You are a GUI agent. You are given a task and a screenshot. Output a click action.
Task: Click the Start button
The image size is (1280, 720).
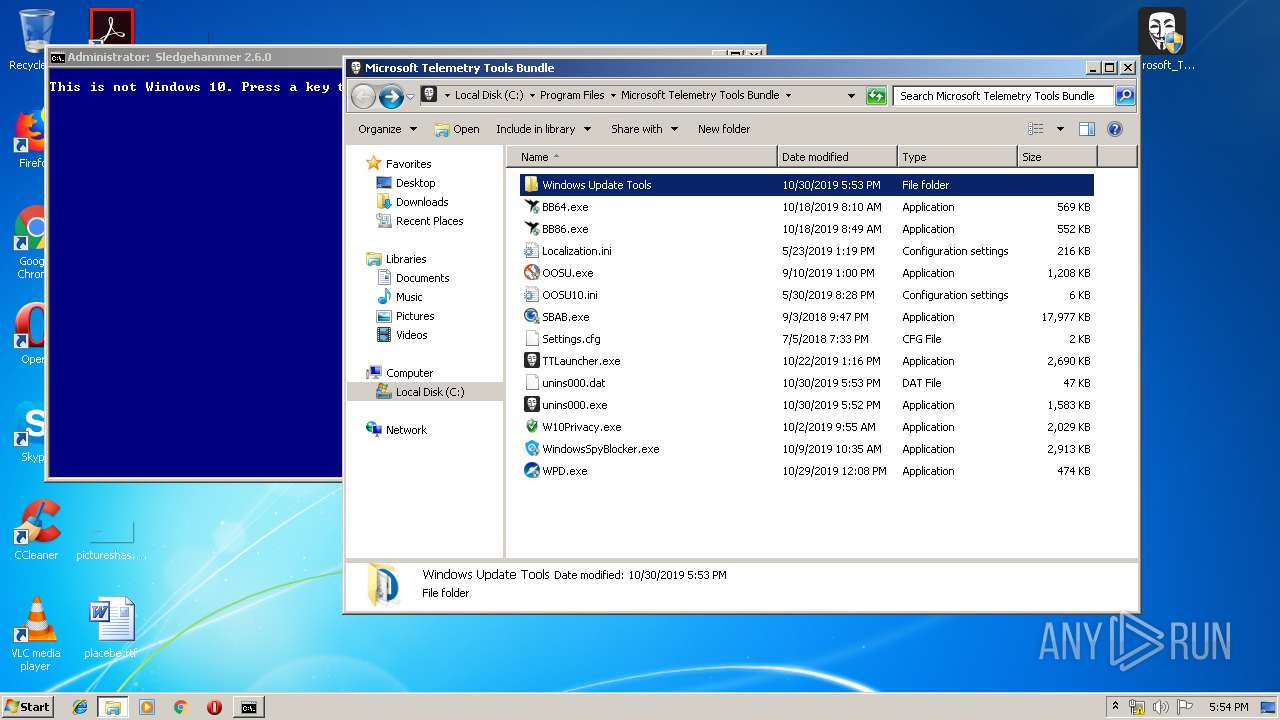[x=27, y=707]
